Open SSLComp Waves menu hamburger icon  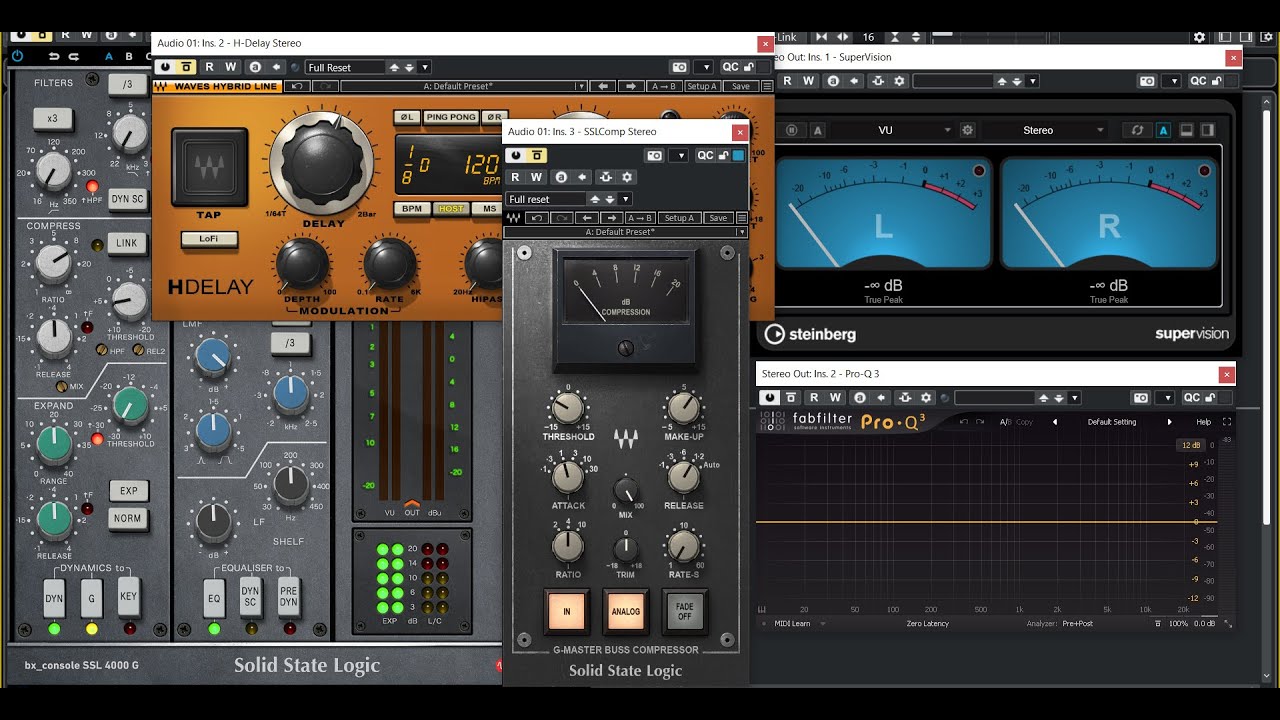(741, 218)
